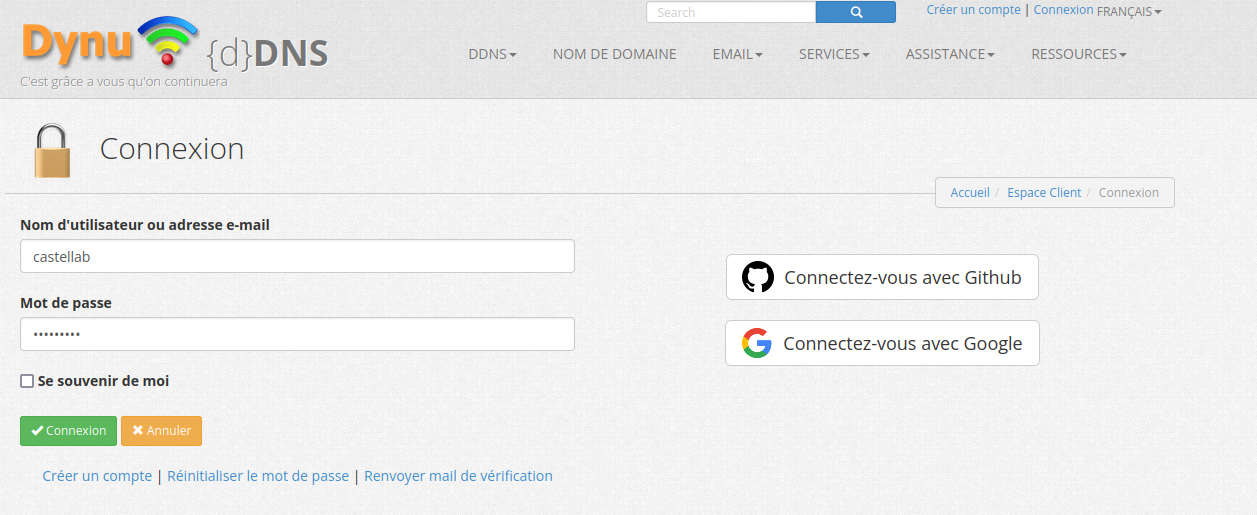This screenshot has width=1257, height=515.
Task: Open the RESSOURCES dropdown
Action: pyautogui.click(x=1078, y=54)
